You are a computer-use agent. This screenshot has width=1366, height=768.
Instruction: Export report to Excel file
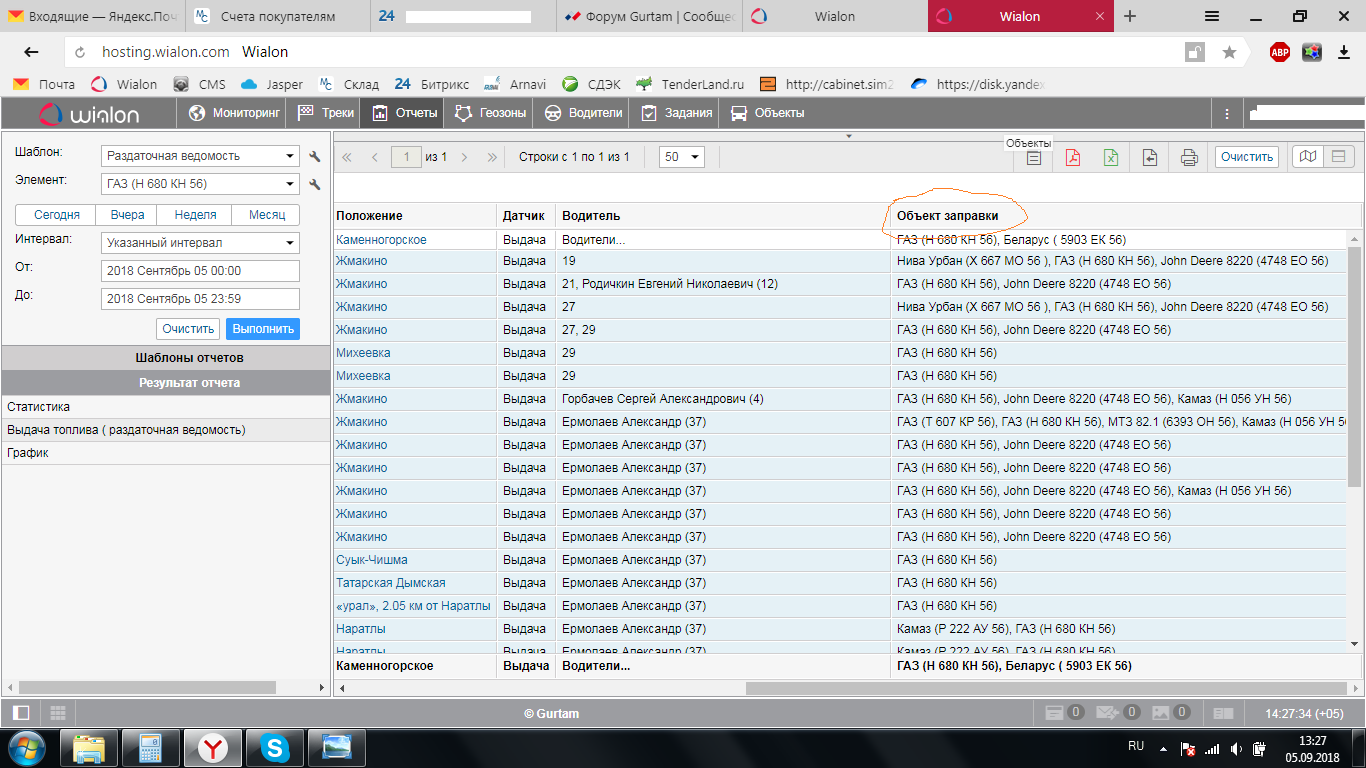(x=1111, y=157)
